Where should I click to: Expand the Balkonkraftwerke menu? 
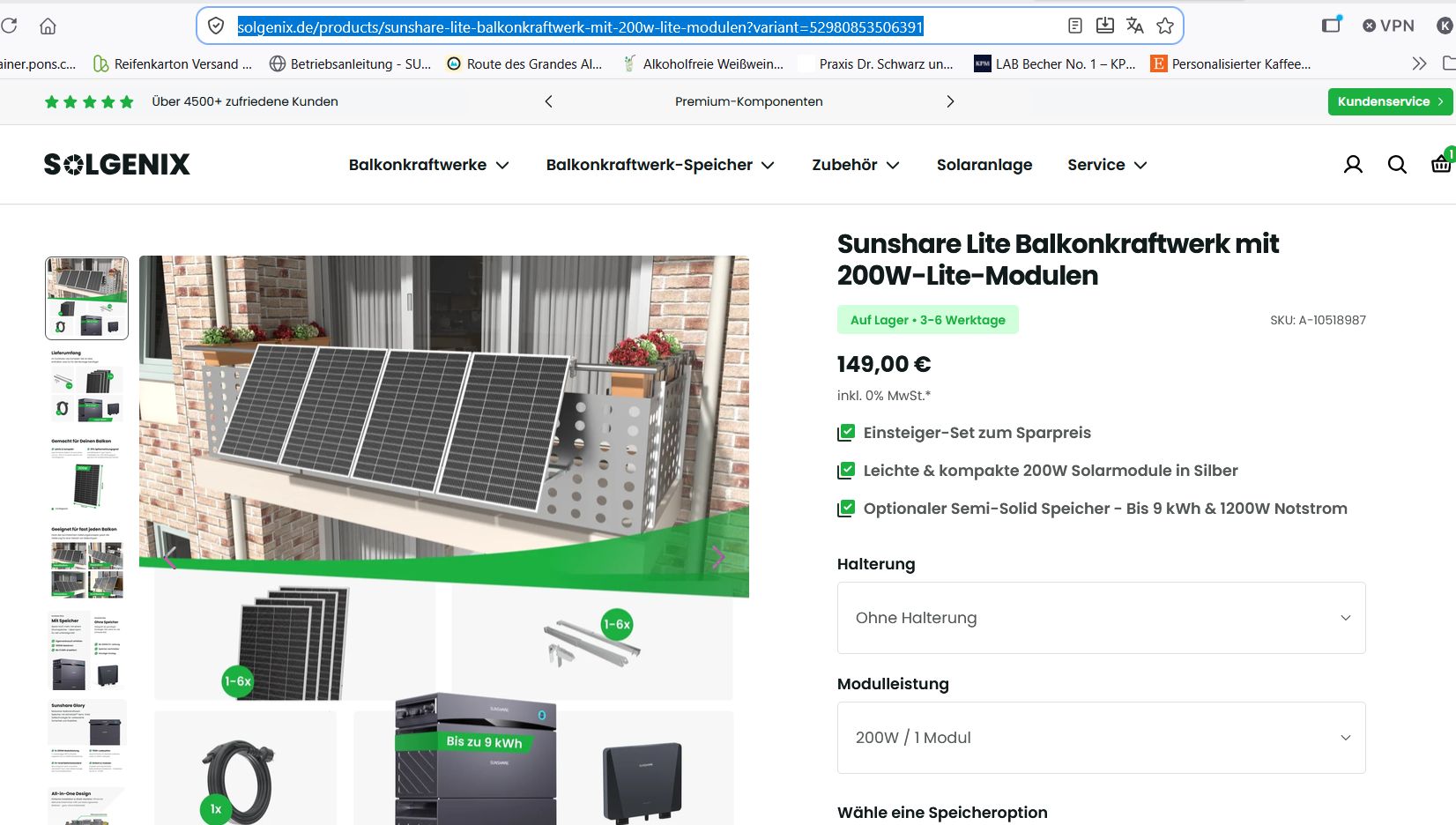pos(428,165)
